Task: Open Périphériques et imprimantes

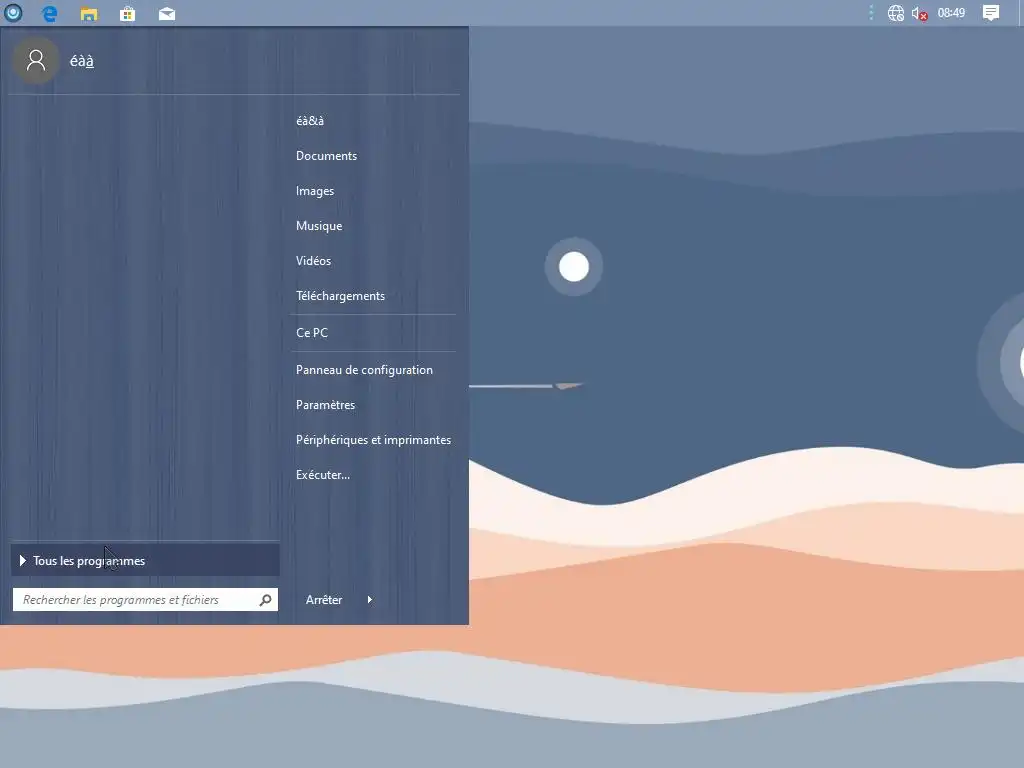Action: click(x=373, y=440)
